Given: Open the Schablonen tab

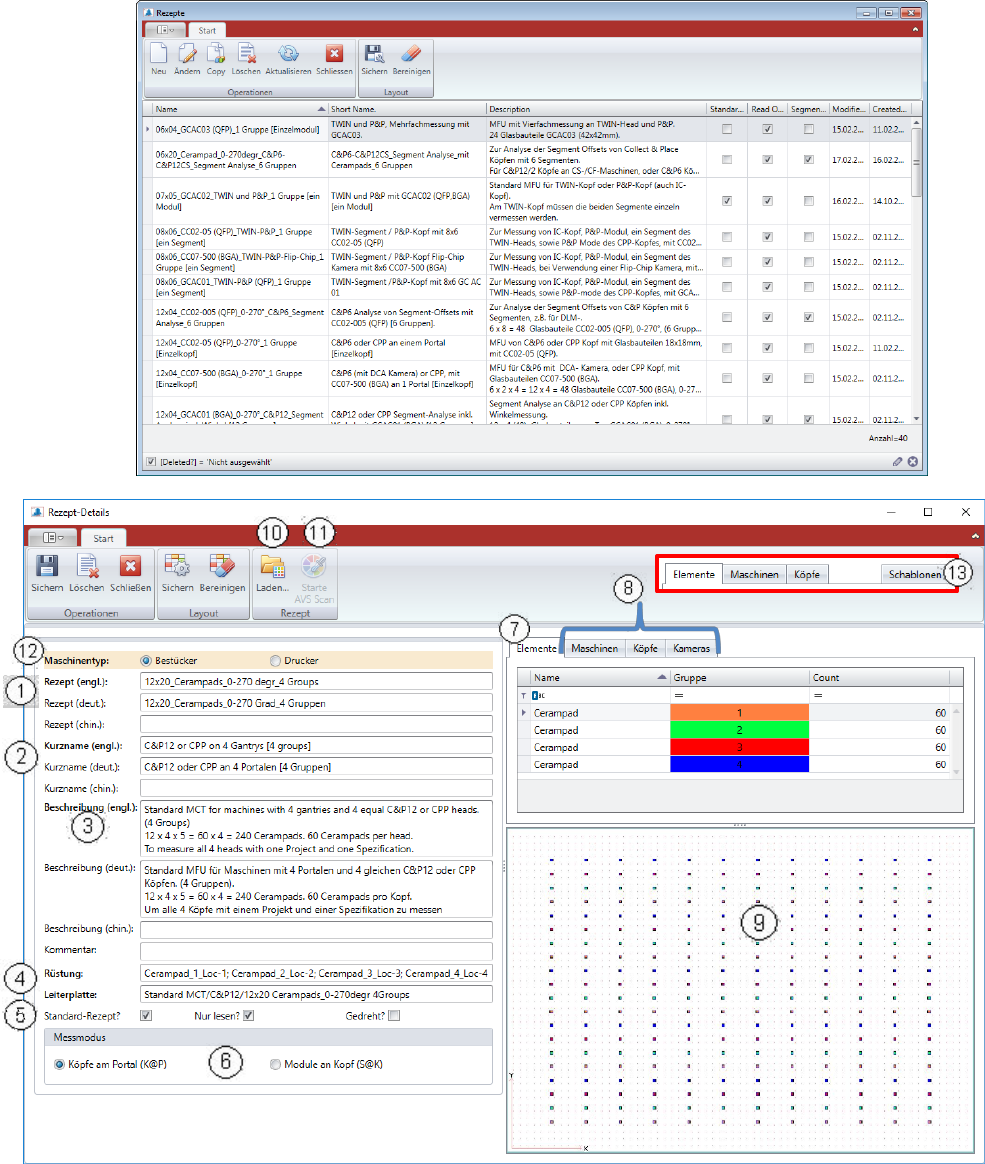Looking at the screenshot, I should 914,575.
